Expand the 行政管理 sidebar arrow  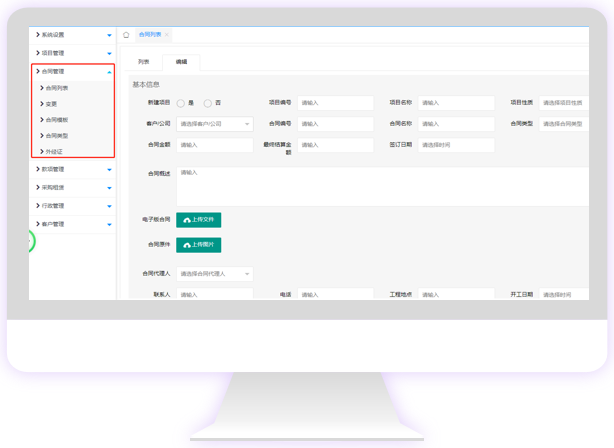109,206
